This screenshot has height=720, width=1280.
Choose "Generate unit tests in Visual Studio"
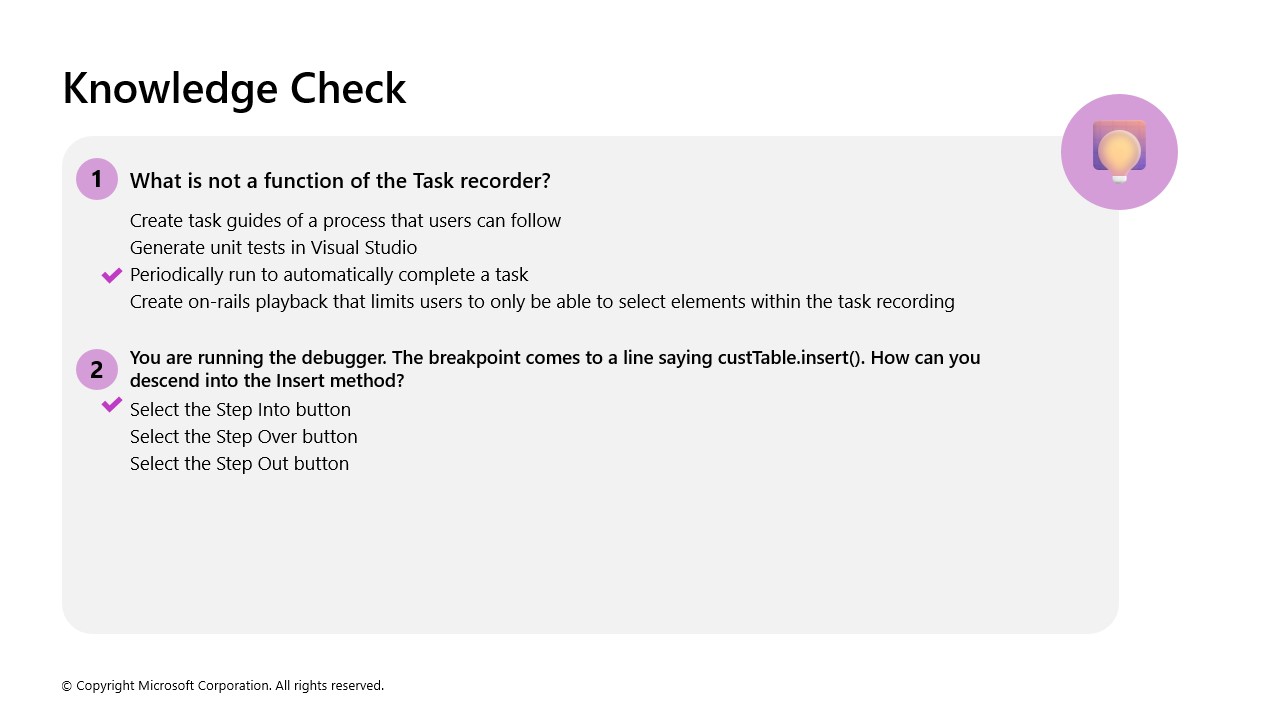273,248
